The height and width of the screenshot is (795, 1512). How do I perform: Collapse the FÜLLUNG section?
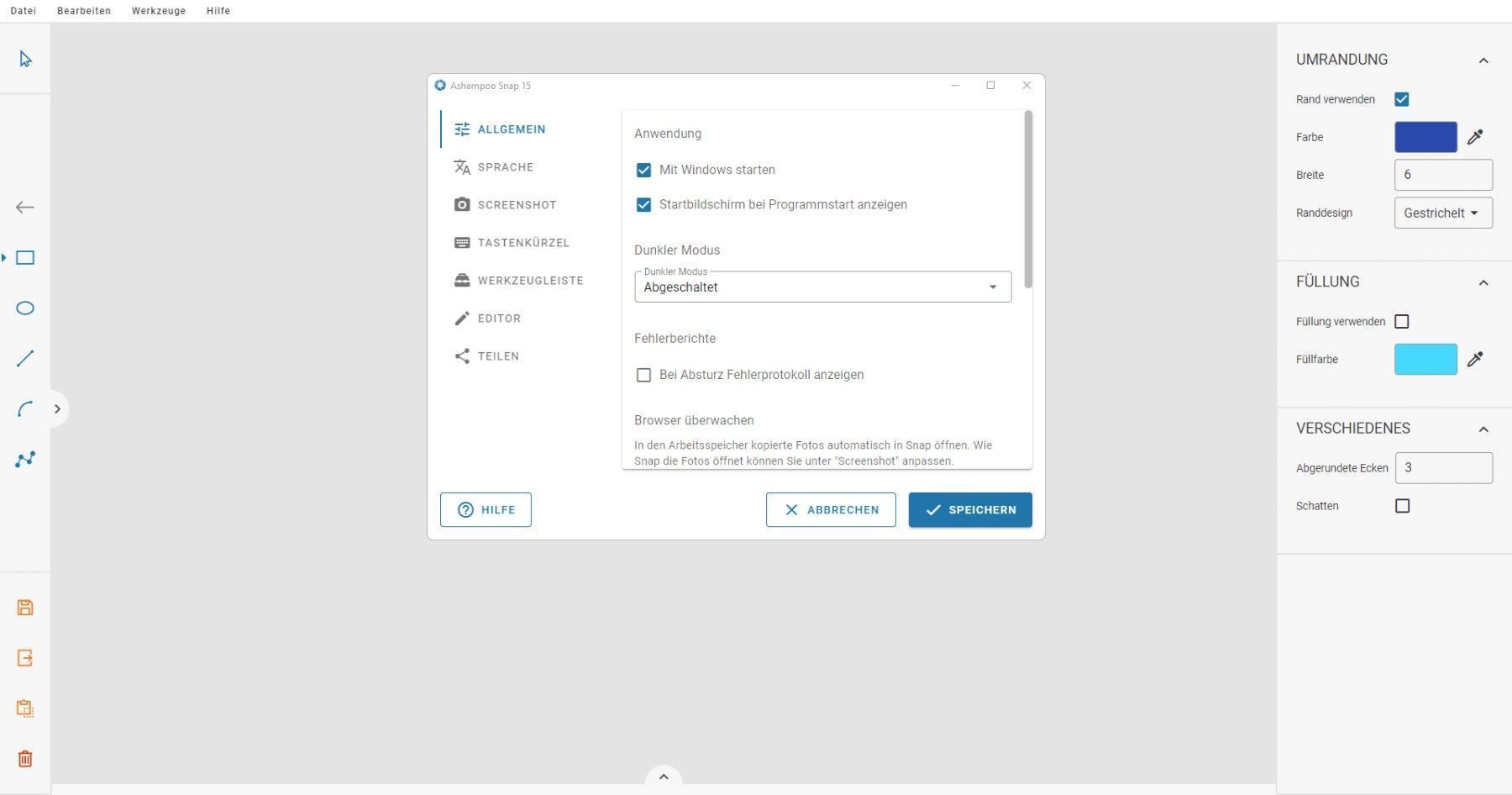coord(1483,282)
